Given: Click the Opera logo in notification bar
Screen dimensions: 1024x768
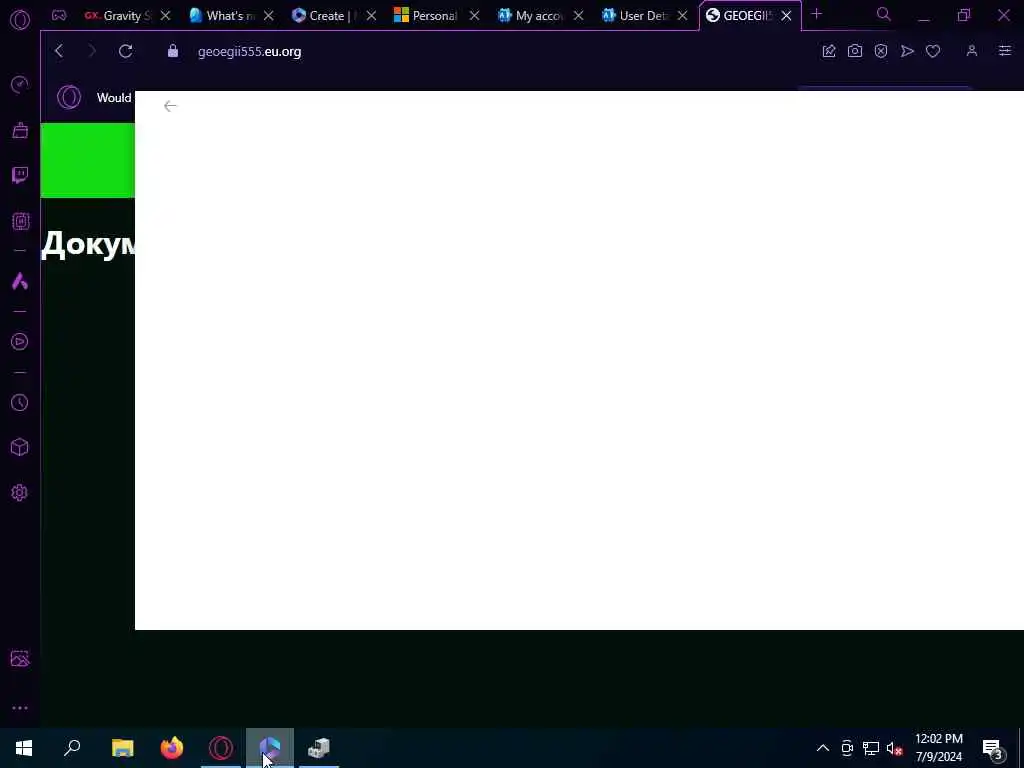Looking at the screenshot, I should pyautogui.click(x=69, y=97).
